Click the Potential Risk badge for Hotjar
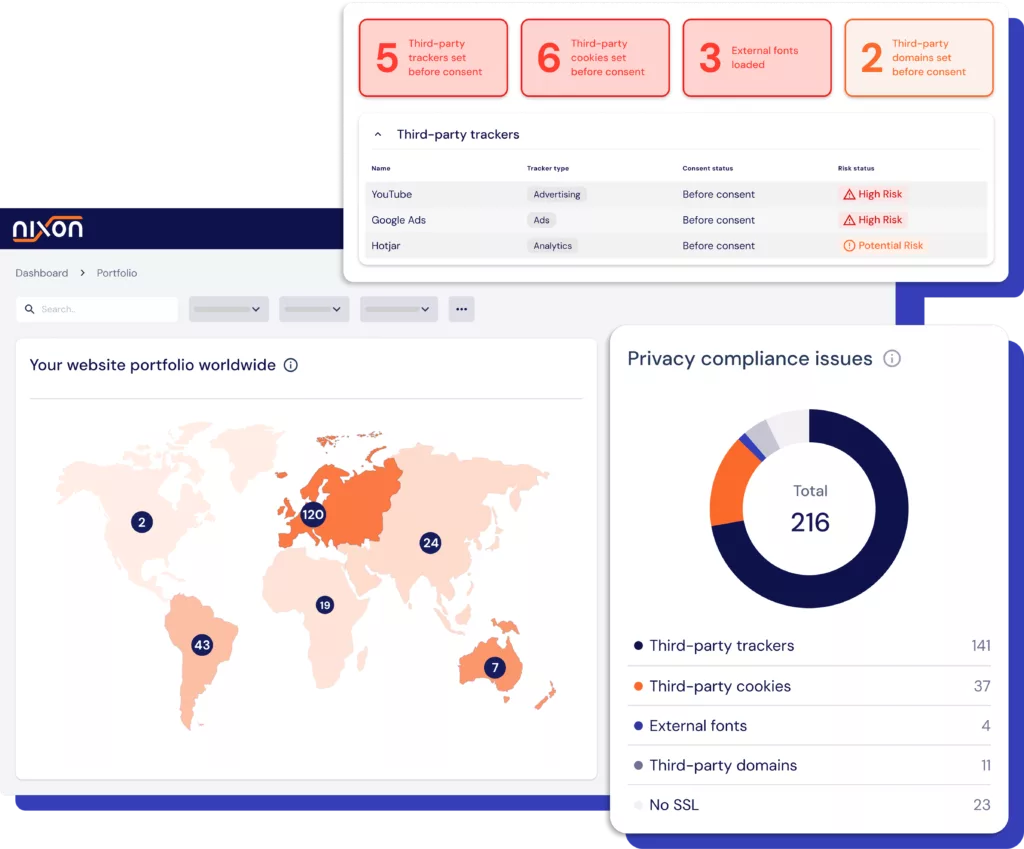Viewport: 1024px width, 849px height. pyautogui.click(x=883, y=245)
